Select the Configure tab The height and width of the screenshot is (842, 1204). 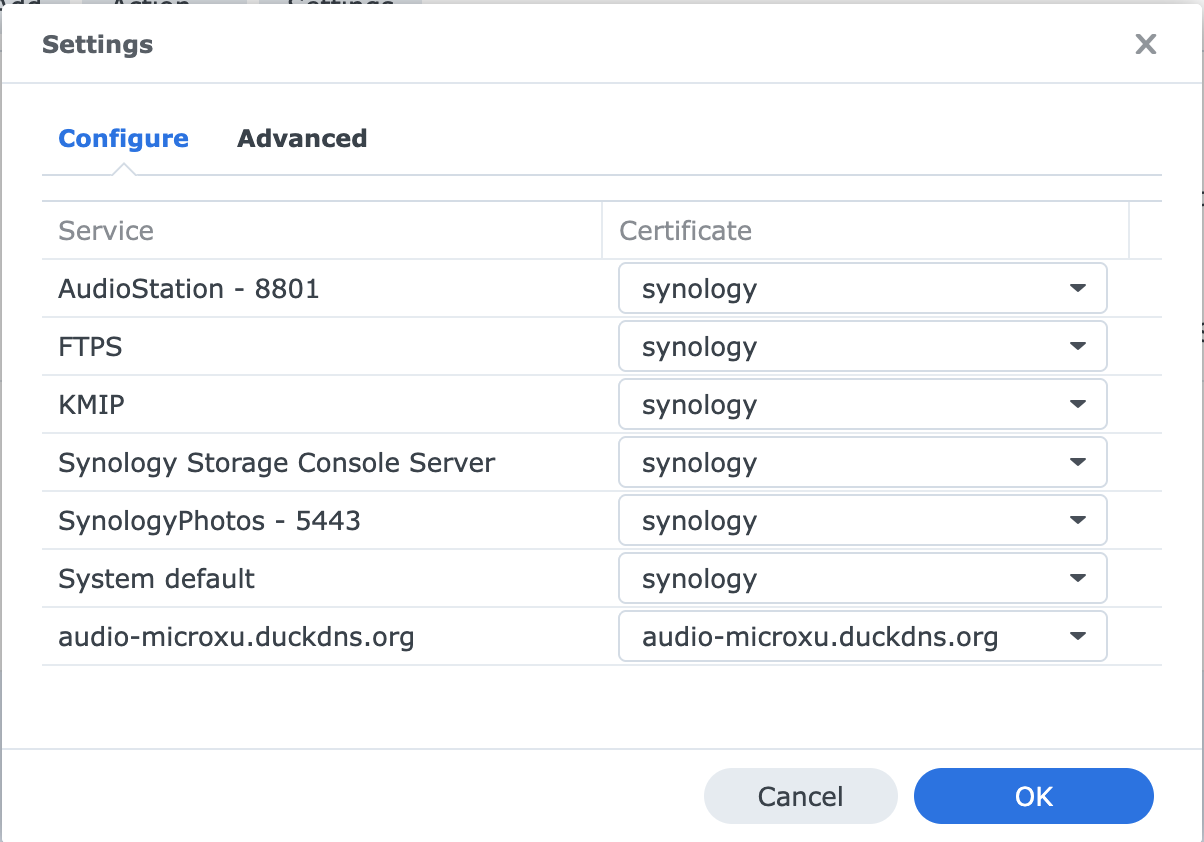123,139
